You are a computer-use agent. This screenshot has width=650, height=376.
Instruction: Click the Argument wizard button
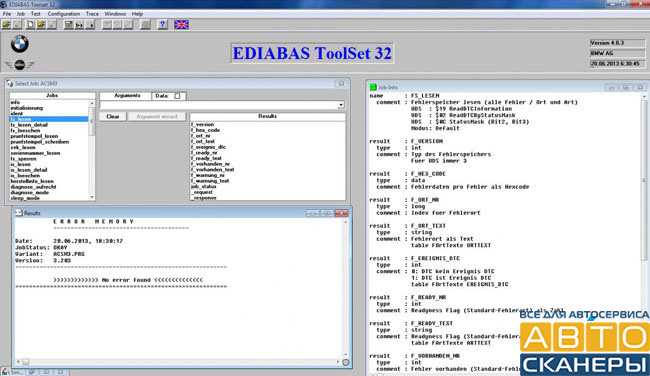(157, 117)
